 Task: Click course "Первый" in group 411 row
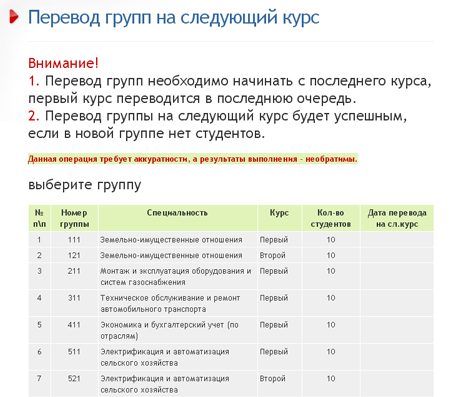(274, 325)
